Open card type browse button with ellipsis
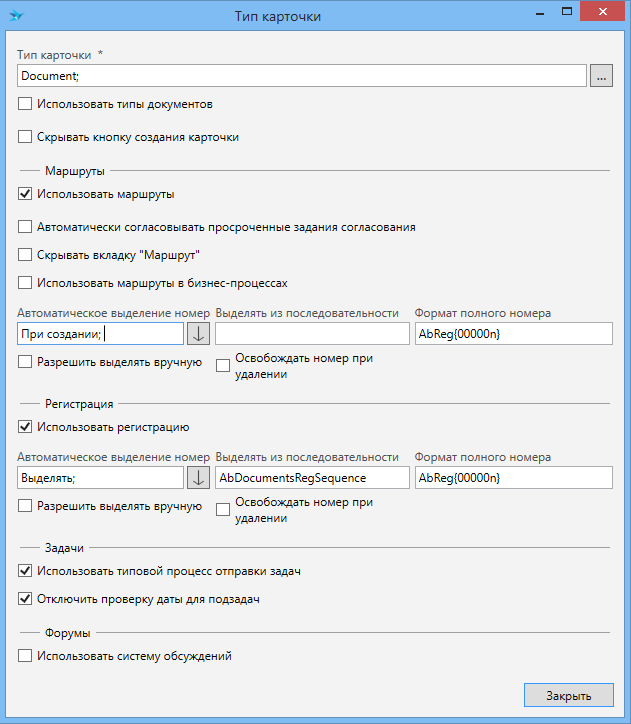 coord(600,76)
